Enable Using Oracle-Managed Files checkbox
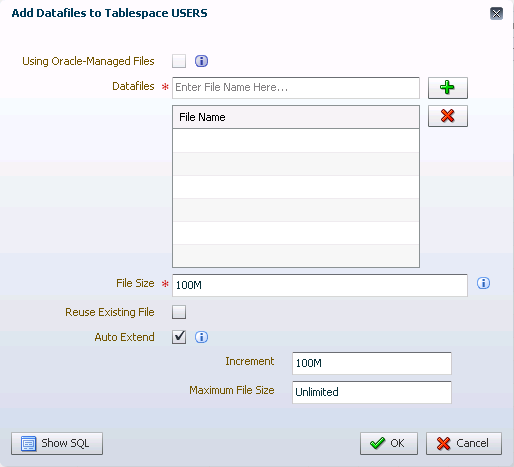Viewport: 514px width, 467px height. (179, 61)
